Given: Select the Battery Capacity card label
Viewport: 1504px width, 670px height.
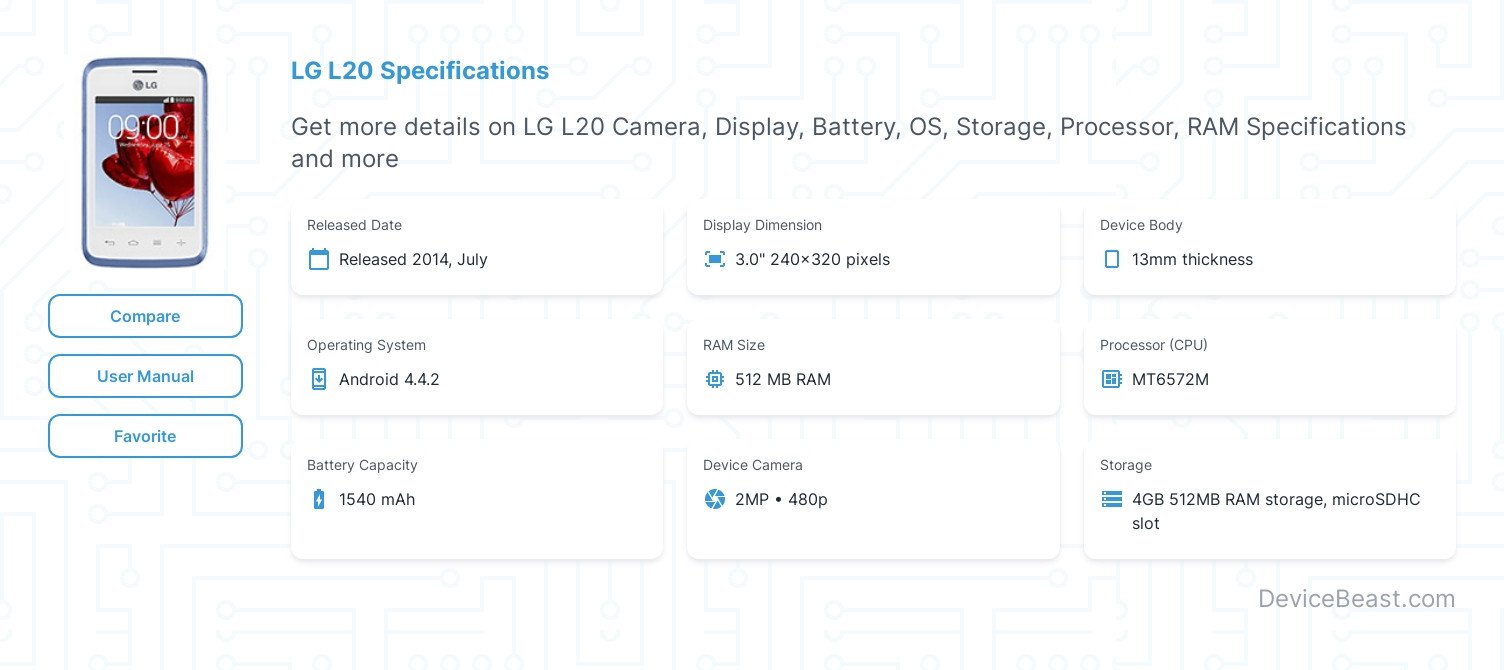Looking at the screenshot, I should click(362, 465).
